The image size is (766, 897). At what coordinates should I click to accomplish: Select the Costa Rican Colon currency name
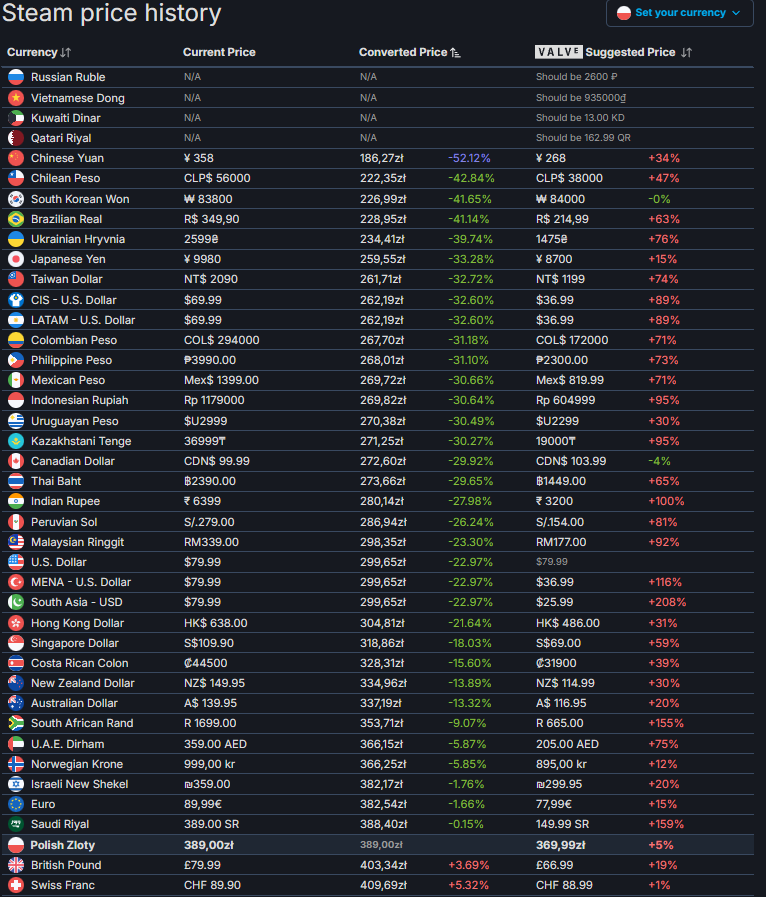tap(80, 663)
